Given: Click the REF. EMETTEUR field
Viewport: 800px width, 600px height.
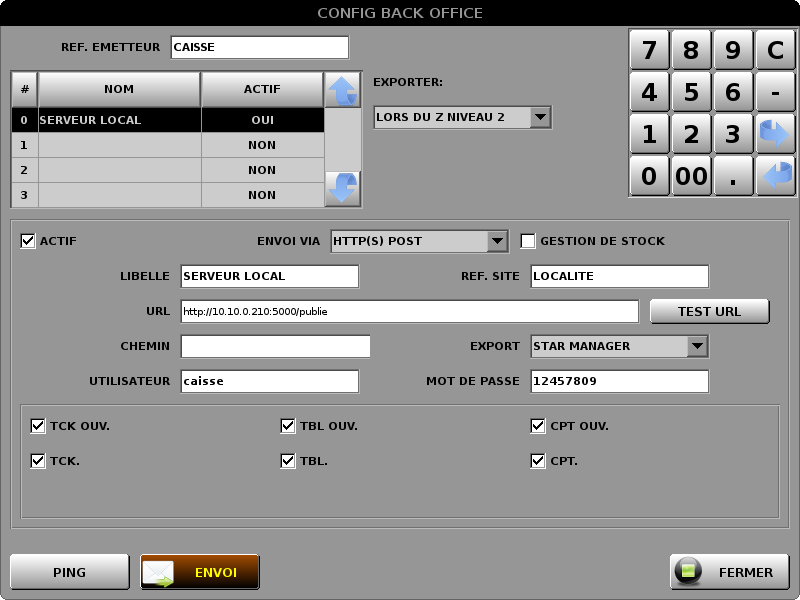Looking at the screenshot, I should [260, 47].
